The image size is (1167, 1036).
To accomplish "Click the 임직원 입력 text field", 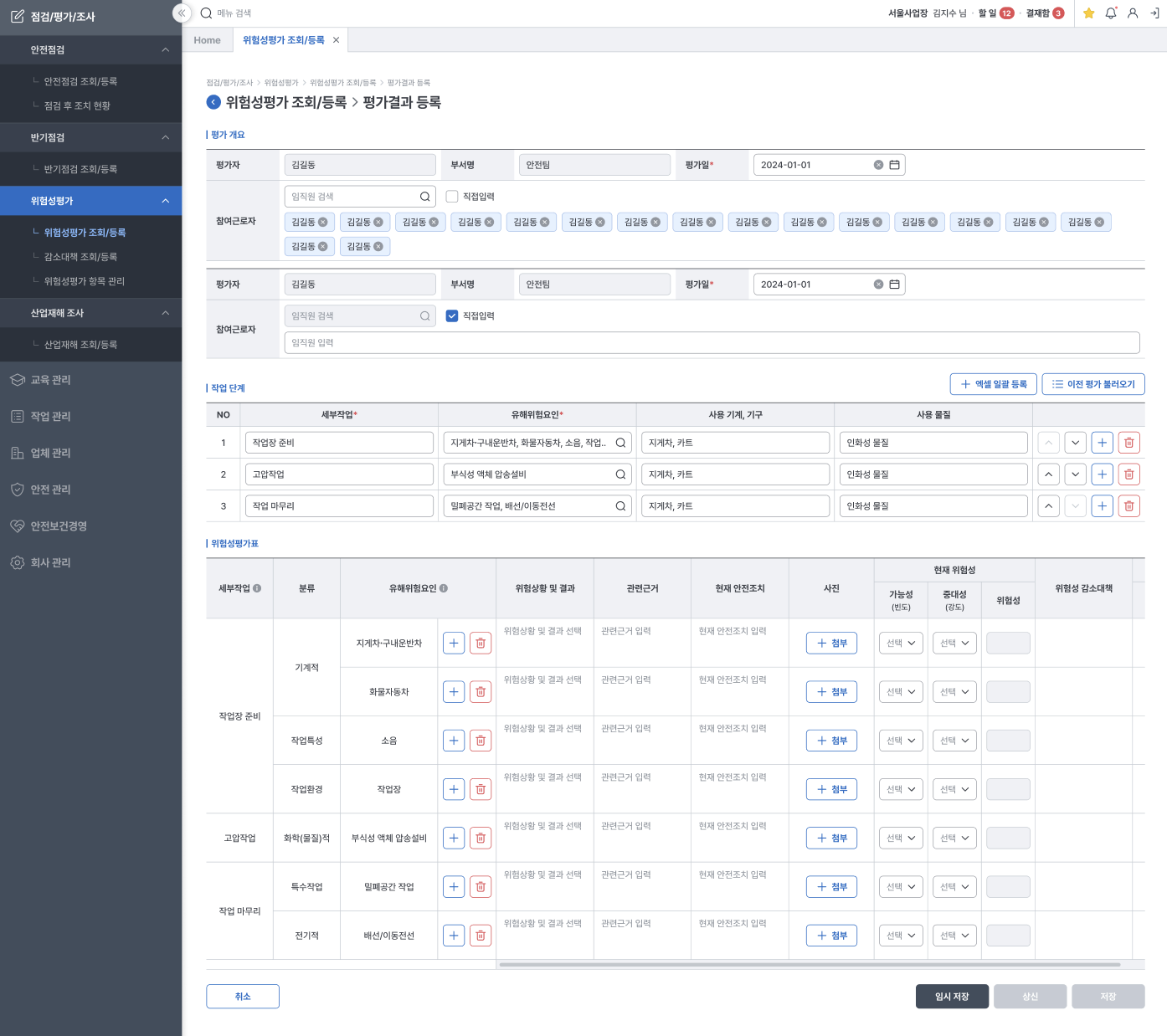I will click(x=712, y=342).
